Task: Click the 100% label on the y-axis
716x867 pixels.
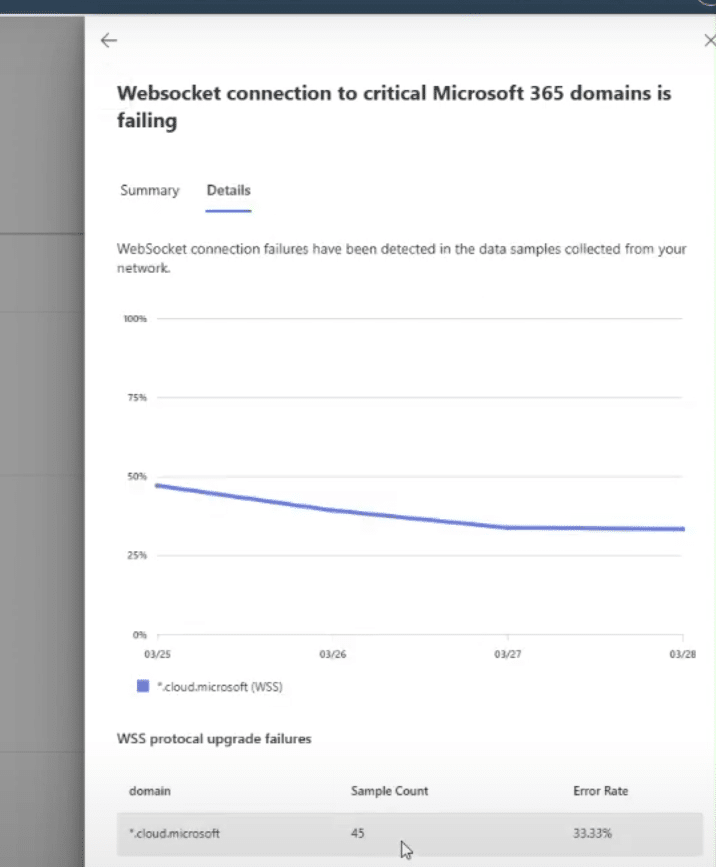Action: coord(135,319)
